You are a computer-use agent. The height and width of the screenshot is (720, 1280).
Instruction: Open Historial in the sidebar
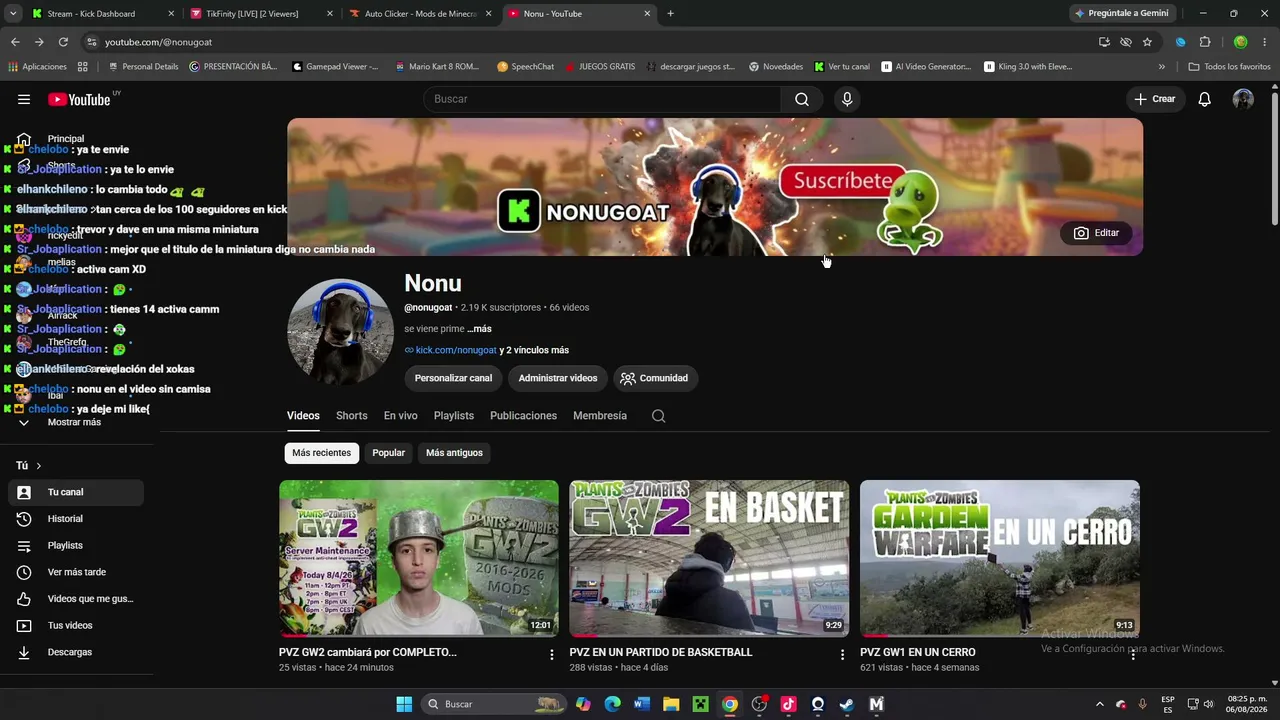coord(76,519)
